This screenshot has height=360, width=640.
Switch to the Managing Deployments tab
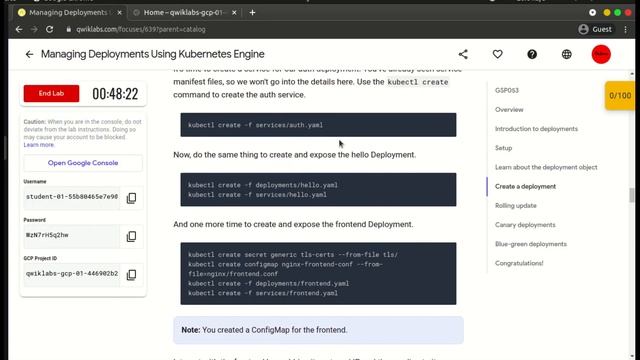[68, 13]
